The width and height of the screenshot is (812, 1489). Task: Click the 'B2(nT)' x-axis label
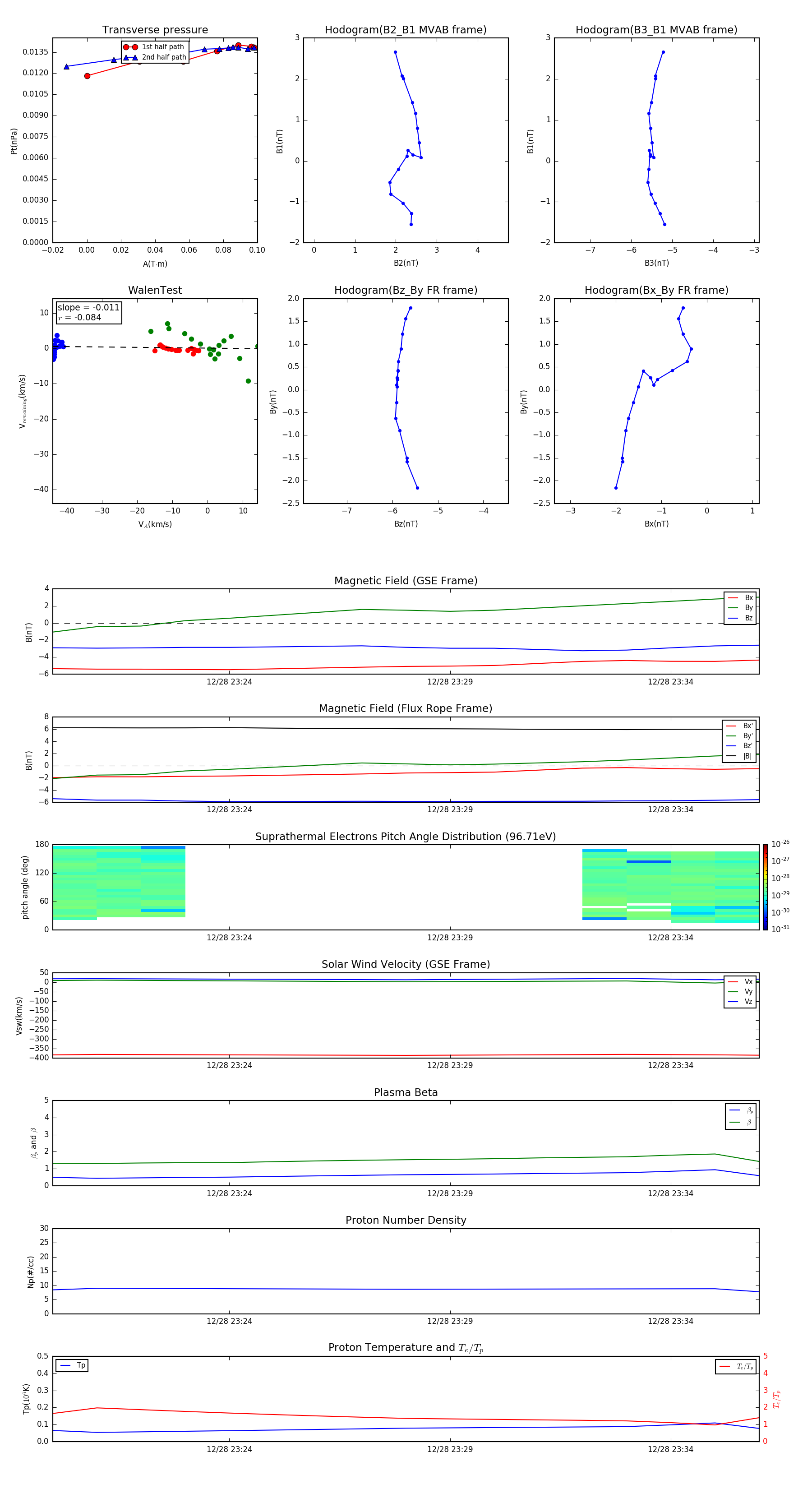(406, 263)
